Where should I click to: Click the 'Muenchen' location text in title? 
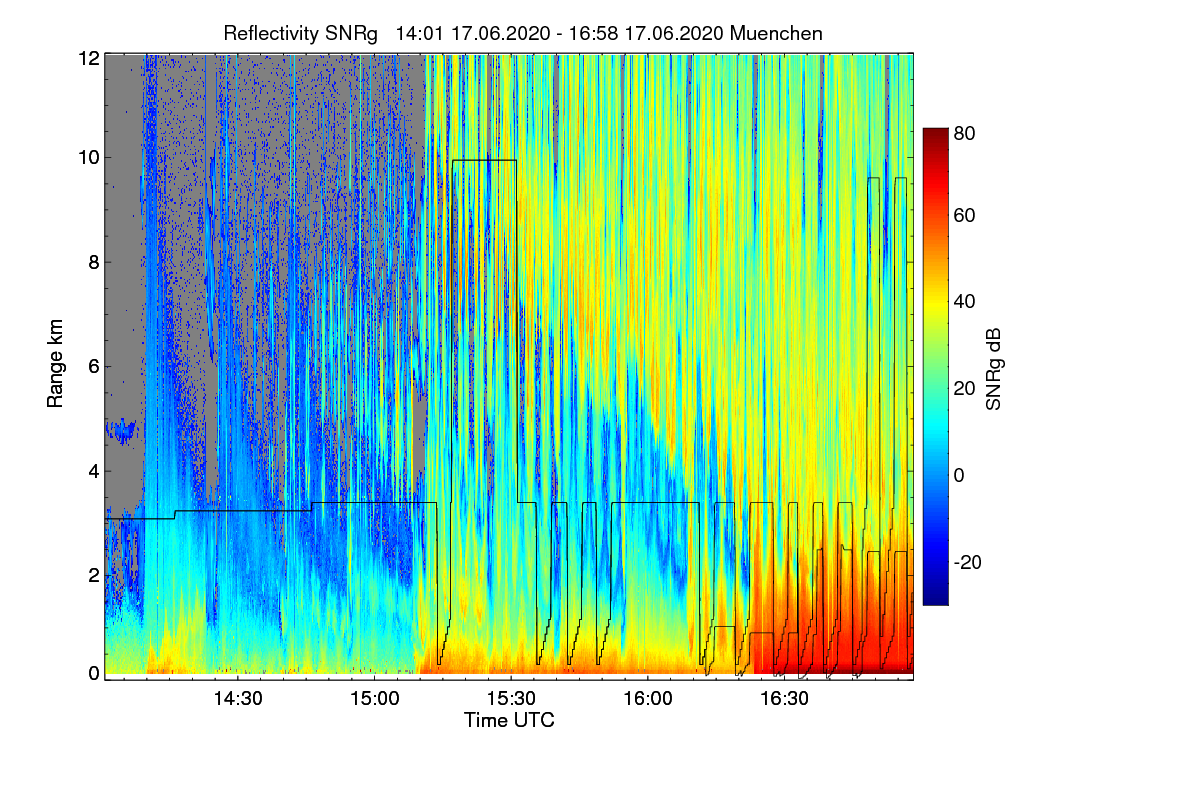(x=777, y=33)
